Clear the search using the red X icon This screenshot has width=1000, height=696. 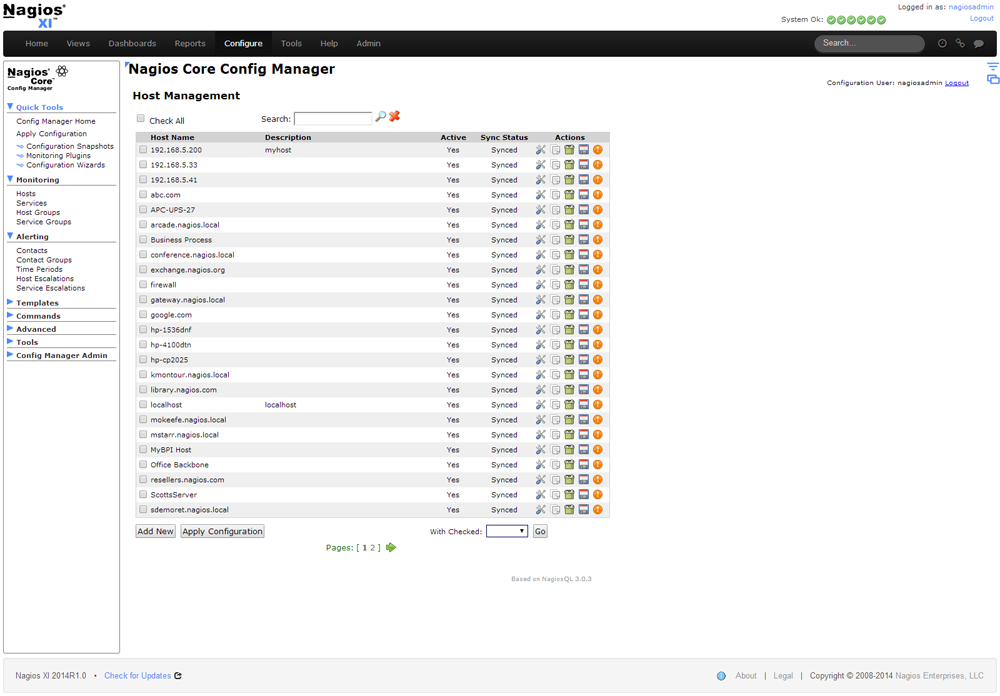[395, 116]
